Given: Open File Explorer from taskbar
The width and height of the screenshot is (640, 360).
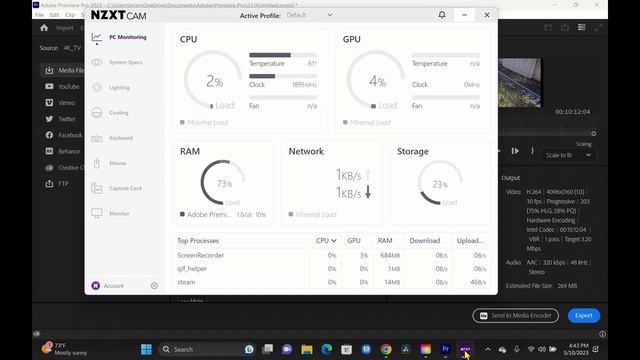Looking at the screenshot, I should tap(307, 349).
